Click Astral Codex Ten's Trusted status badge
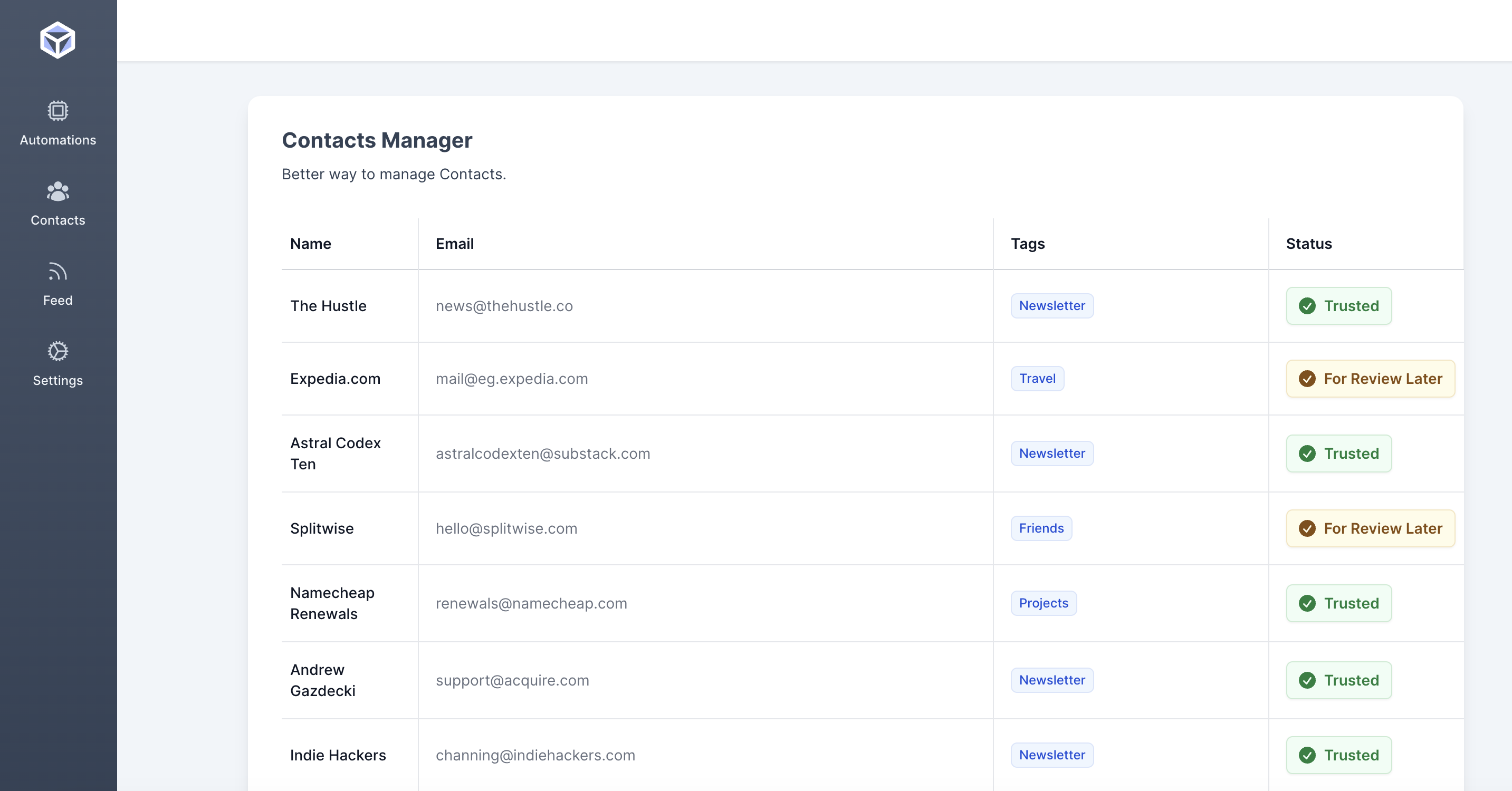This screenshot has width=1512, height=791. (x=1338, y=454)
